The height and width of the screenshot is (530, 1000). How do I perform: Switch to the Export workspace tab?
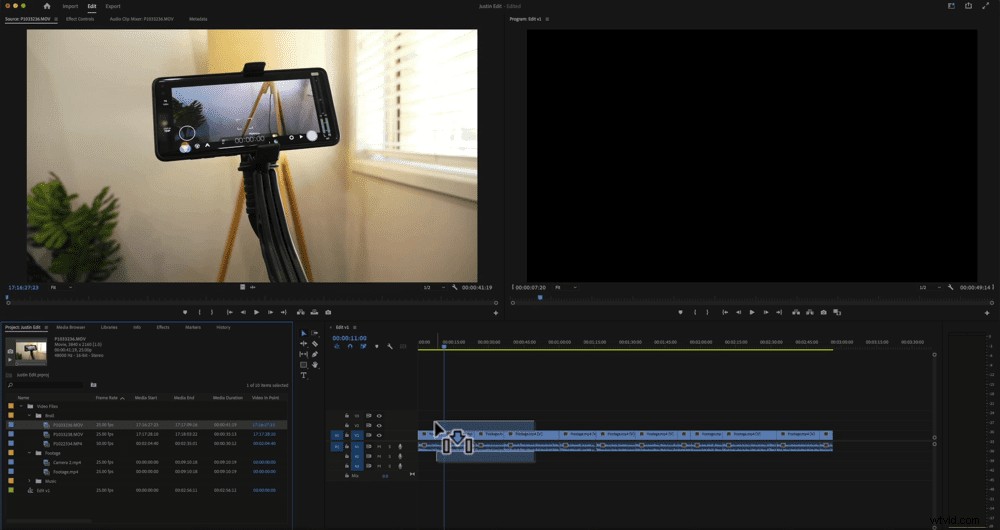pos(113,6)
